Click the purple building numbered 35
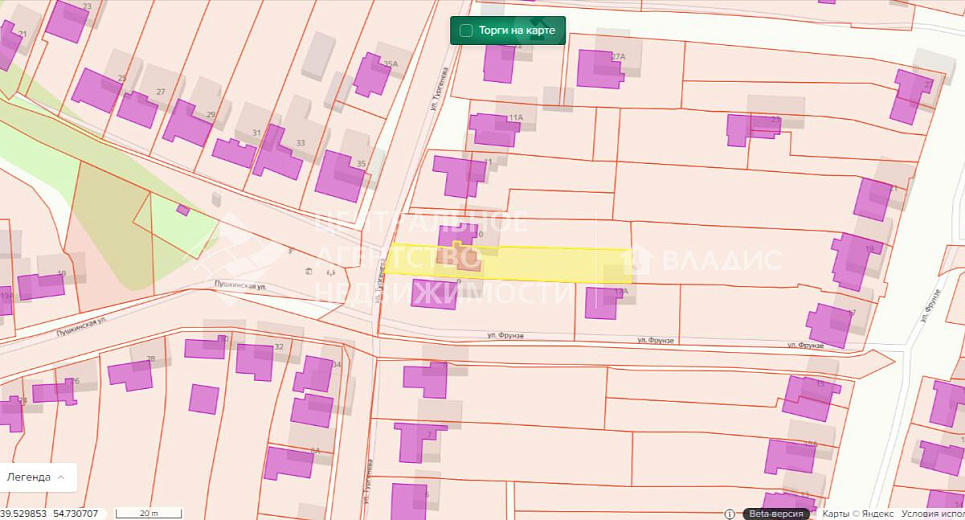The height and width of the screenshot is (520, 965). click(x=340, y=176)
